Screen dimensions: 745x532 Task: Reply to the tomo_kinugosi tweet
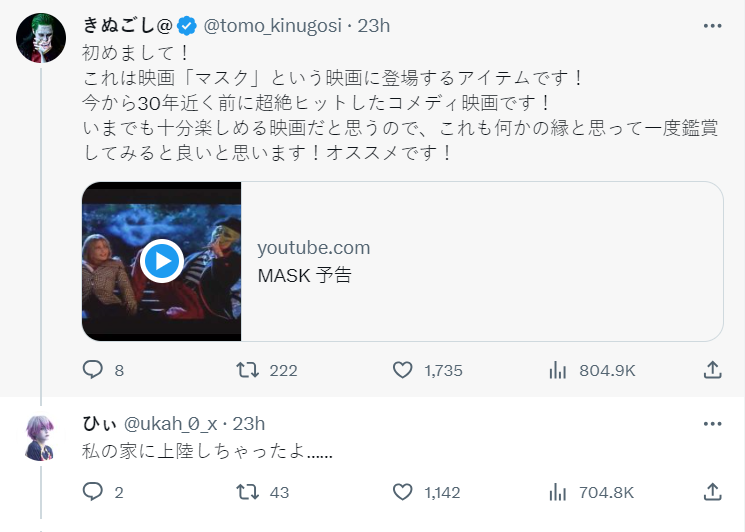[x=93, y=370]
